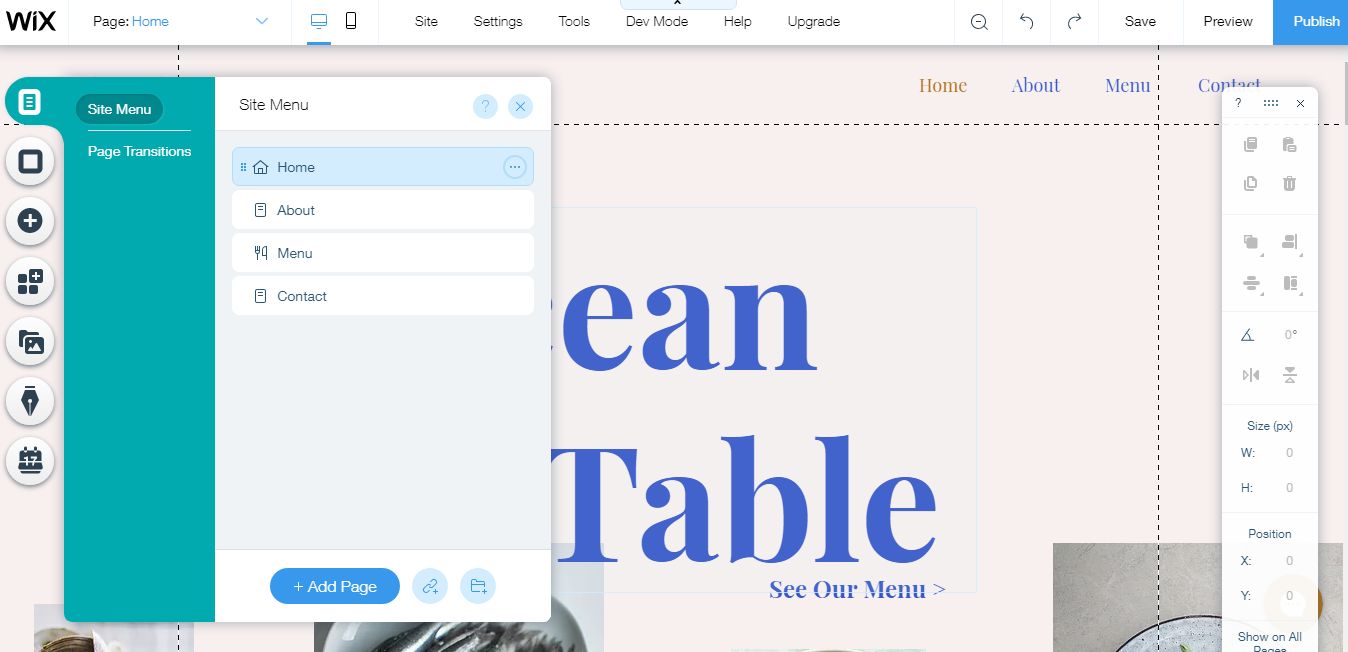Open the Blog pen icon in sidebar
Image resolution: width=1348 pixels, height=652 pixels.
[30, 402]
